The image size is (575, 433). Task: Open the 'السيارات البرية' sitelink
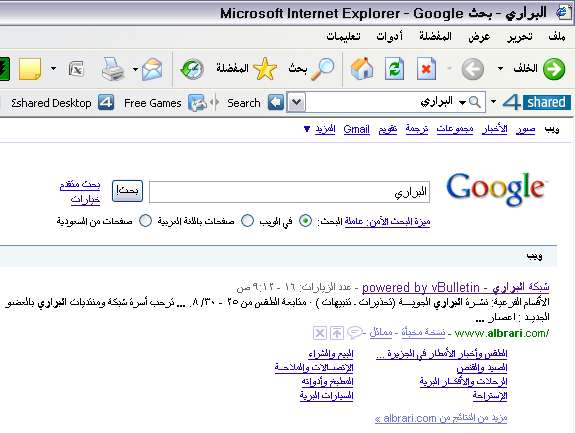click(326, 395)
